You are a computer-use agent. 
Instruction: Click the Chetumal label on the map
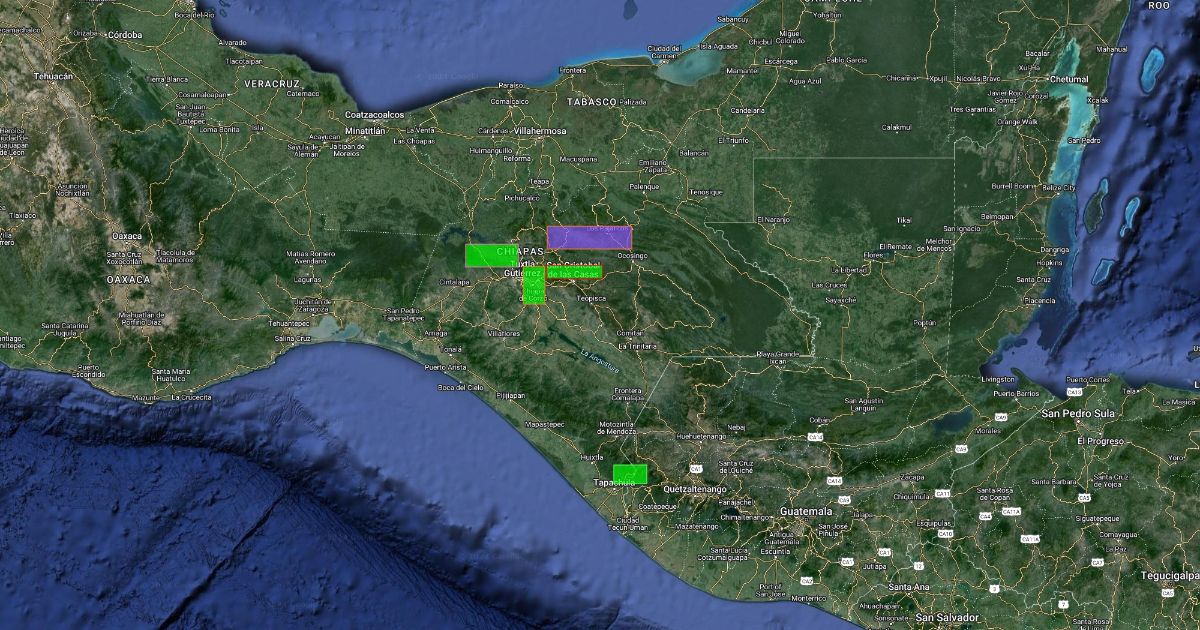(1066, 79)
